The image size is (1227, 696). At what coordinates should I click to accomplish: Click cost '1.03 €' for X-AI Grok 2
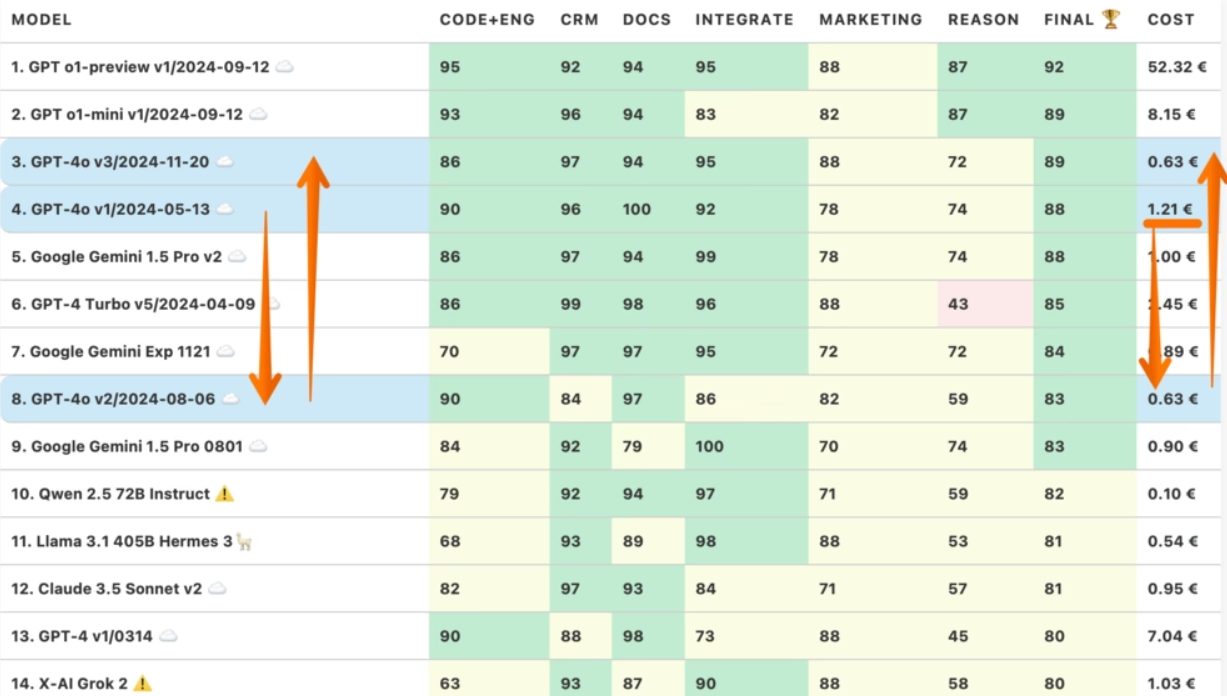(1172, 684)
